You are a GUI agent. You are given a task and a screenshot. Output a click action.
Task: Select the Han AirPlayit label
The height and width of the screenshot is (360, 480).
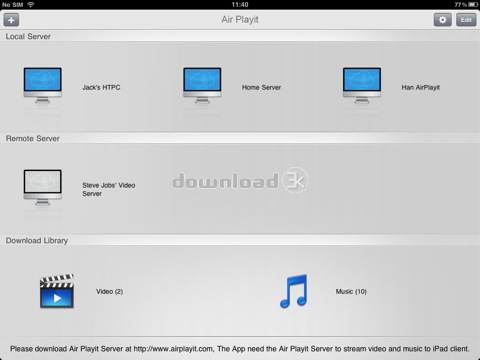pyautogui.click(x=421, y=87)
